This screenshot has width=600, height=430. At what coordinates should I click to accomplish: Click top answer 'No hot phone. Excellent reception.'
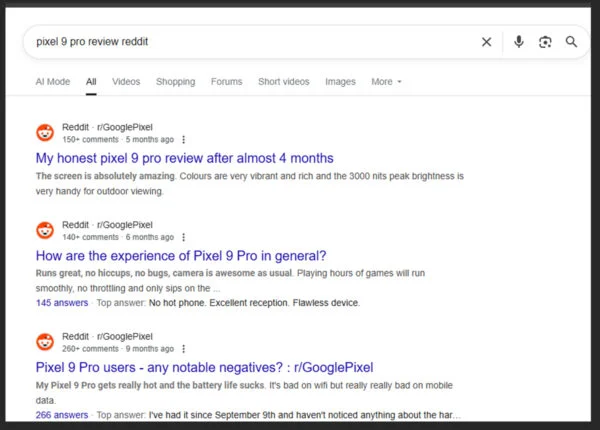pyautogui.click(x=218, y=303)
